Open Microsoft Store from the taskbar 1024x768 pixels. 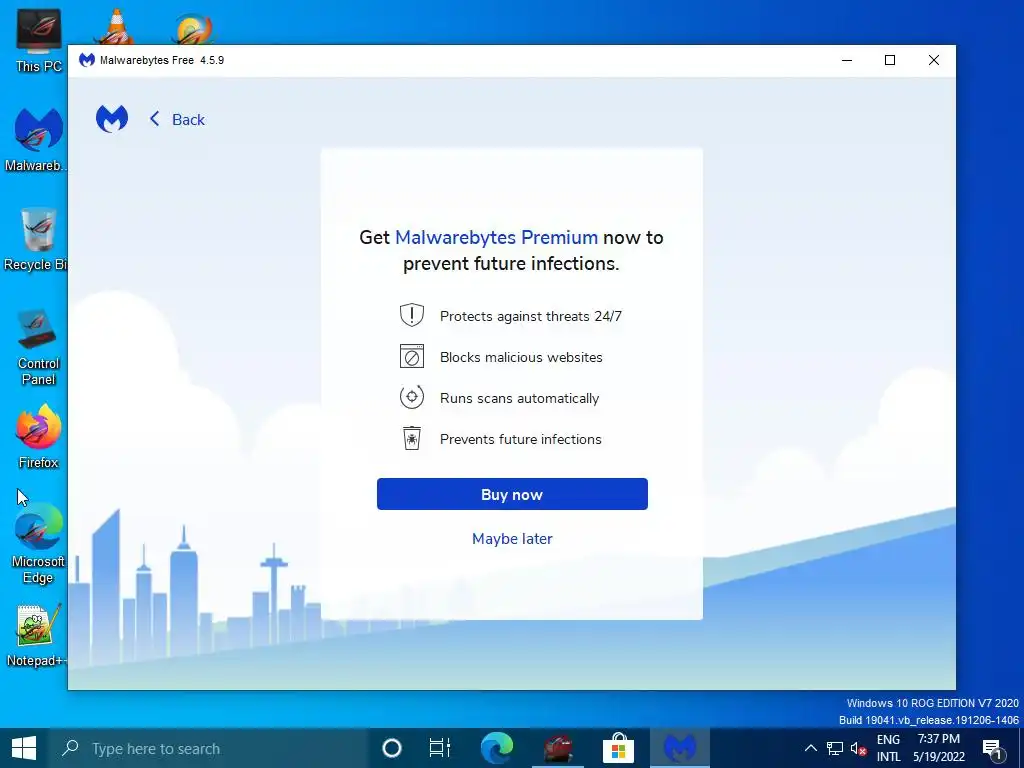618,748
